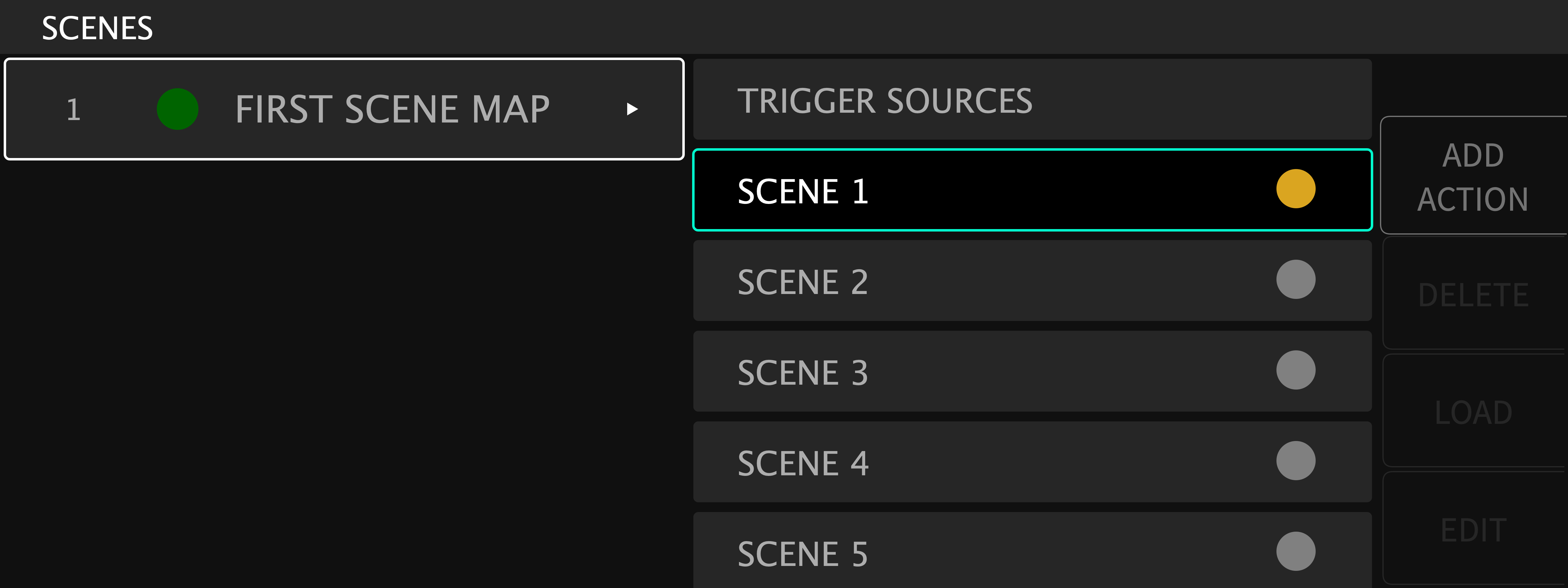Expand First Scene Map with the arrow

[632, 109]
